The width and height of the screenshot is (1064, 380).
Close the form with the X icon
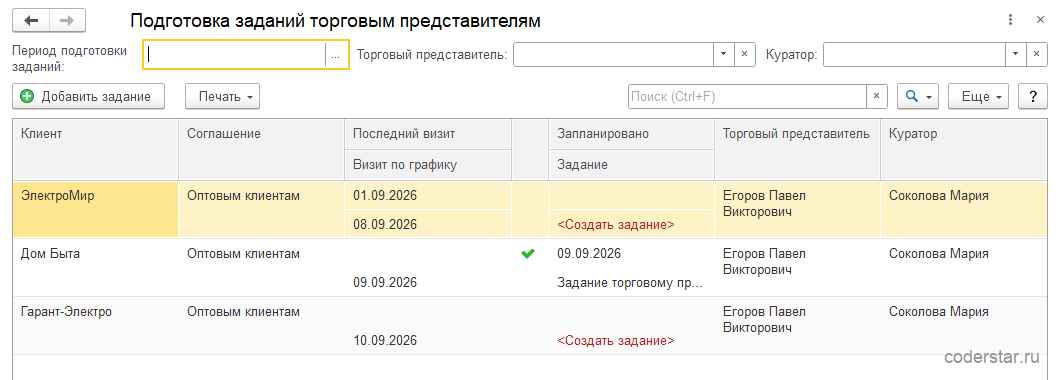(x=1040, y=20)
